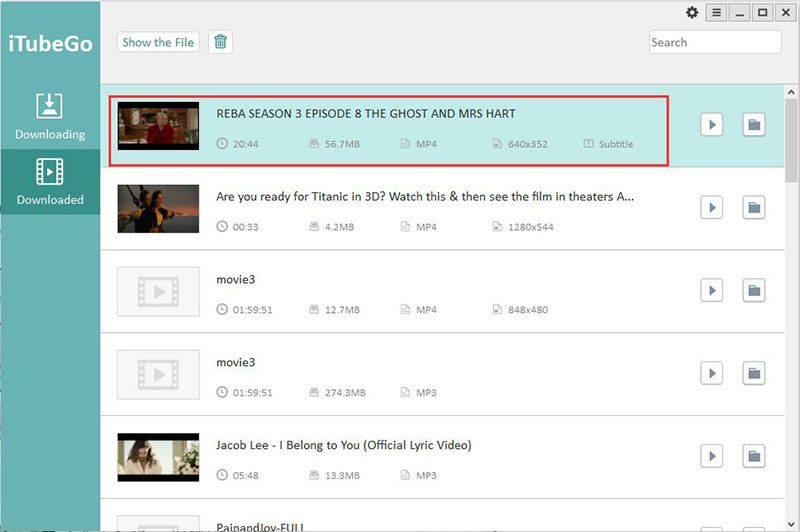Click the 20:44 duration value
Image resolution: width=800 pixels, height=532 pixels.
pyautogui.click(x=245, y=144)
